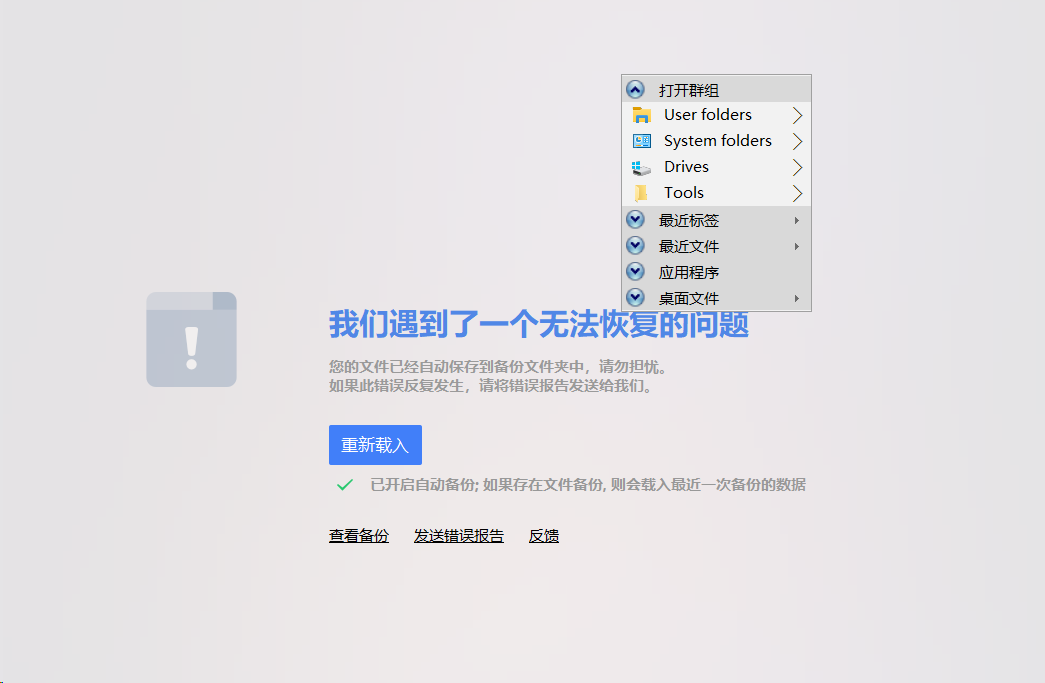Click the Tools folder icon

point(642,193)
